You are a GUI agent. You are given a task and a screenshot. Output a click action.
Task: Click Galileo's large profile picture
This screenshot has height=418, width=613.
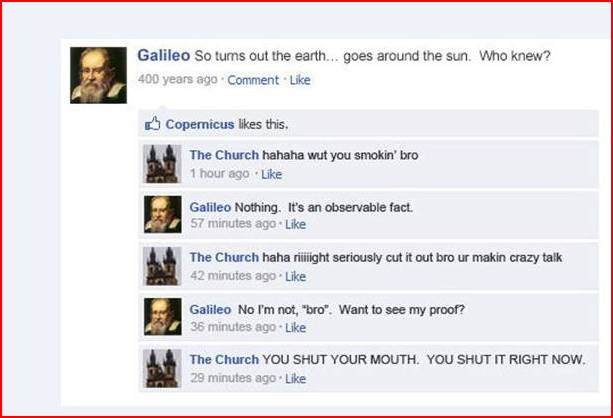(x=99, y=75)
